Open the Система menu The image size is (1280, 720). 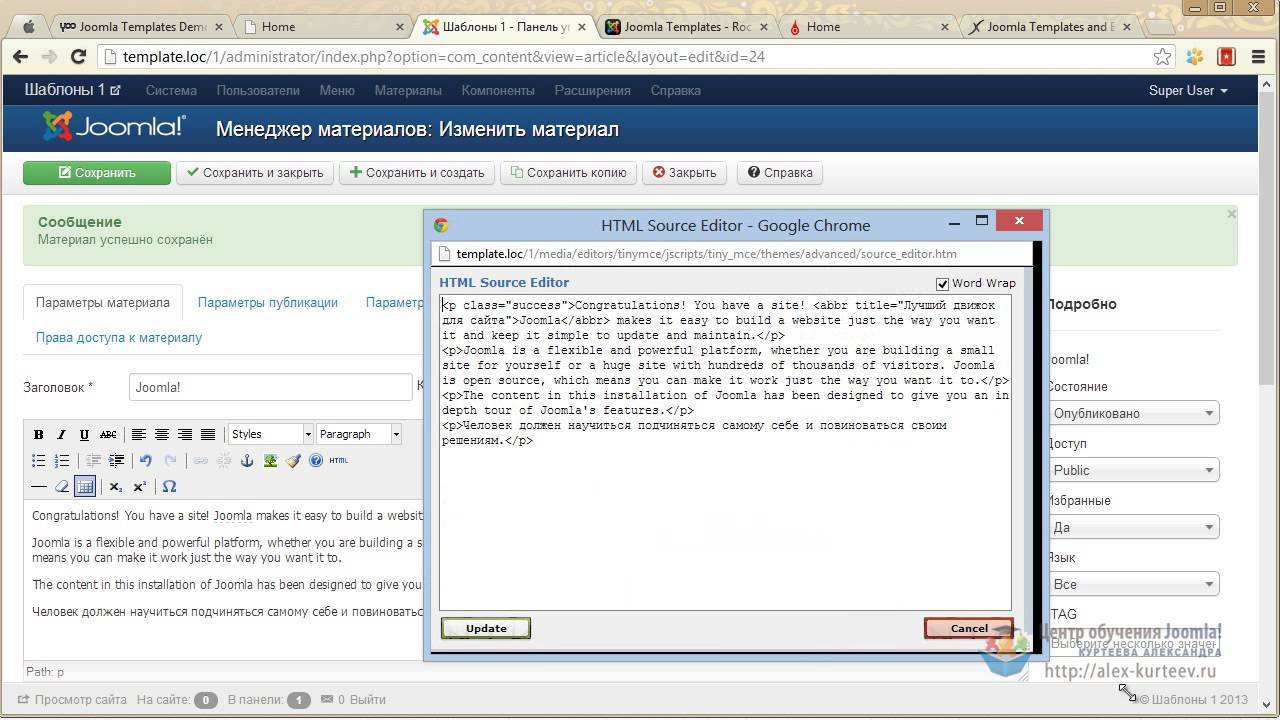point(171,90)
